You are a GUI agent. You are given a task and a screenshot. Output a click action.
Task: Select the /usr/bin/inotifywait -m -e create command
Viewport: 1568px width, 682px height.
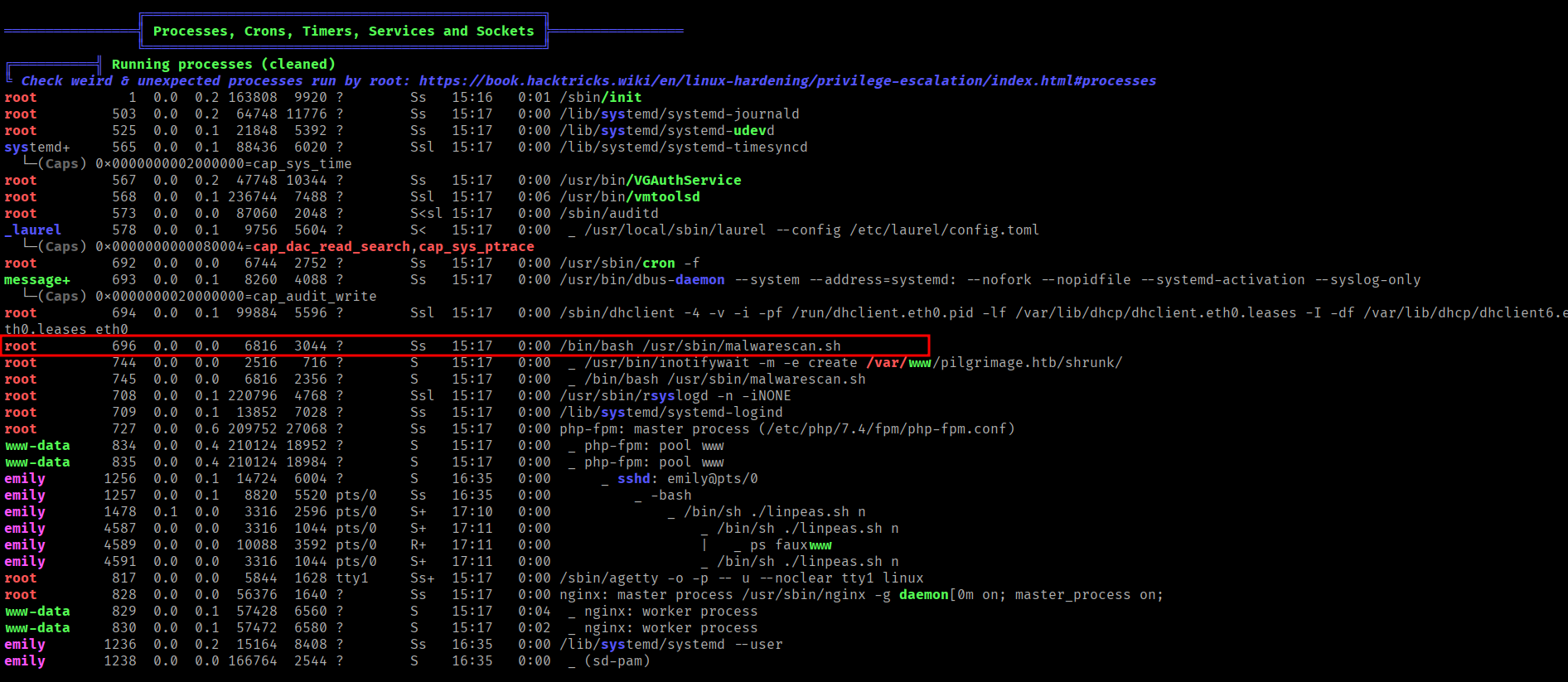coord(854,362)
